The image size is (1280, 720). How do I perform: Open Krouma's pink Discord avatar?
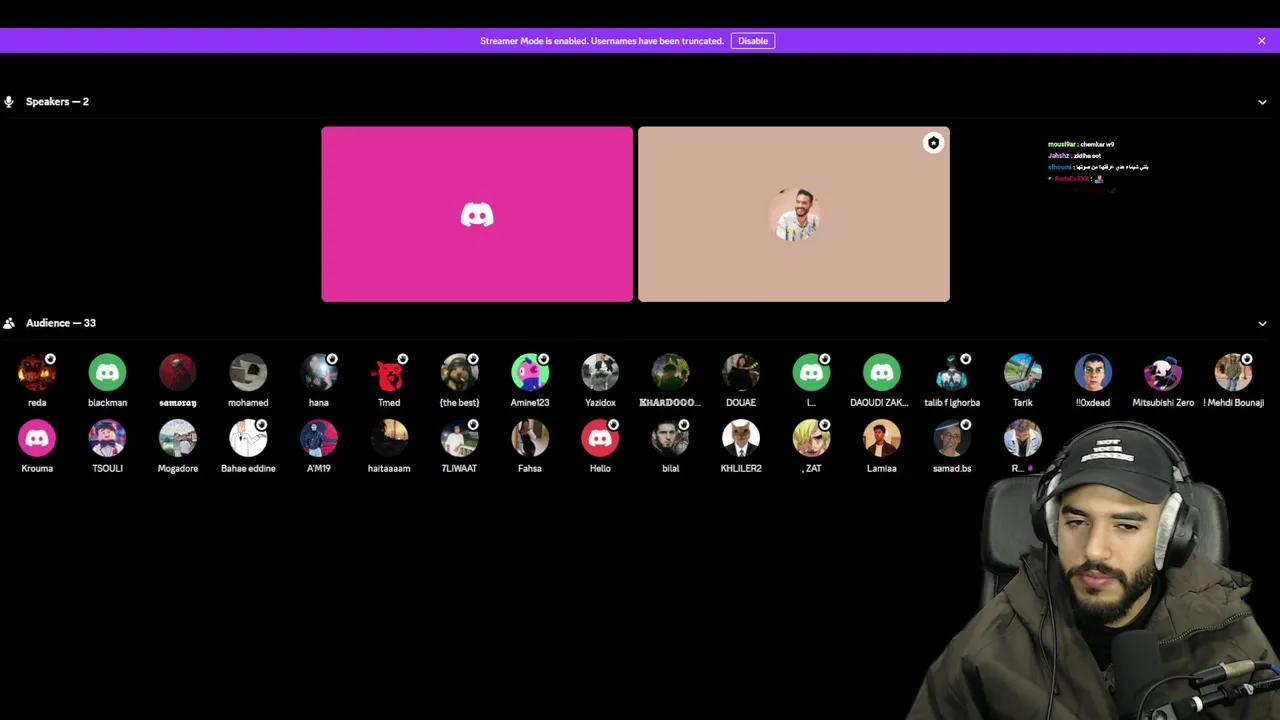[x=37, y=439]
